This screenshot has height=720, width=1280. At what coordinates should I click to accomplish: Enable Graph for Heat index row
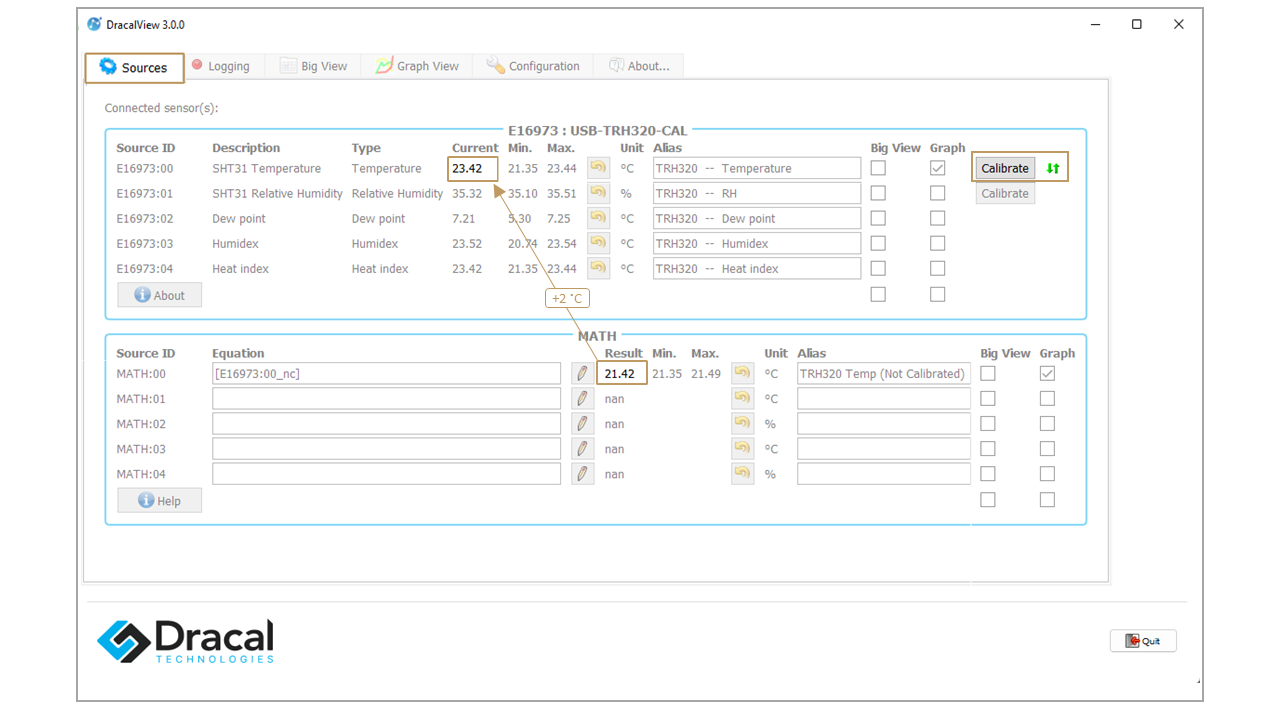pos(937,268)
